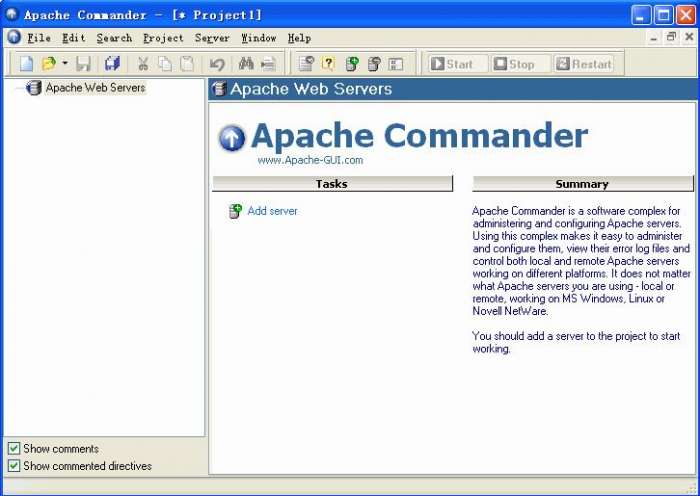700x496 pixels.
Task: Click the server properties toolbar icon
Action: pos(374,64)
